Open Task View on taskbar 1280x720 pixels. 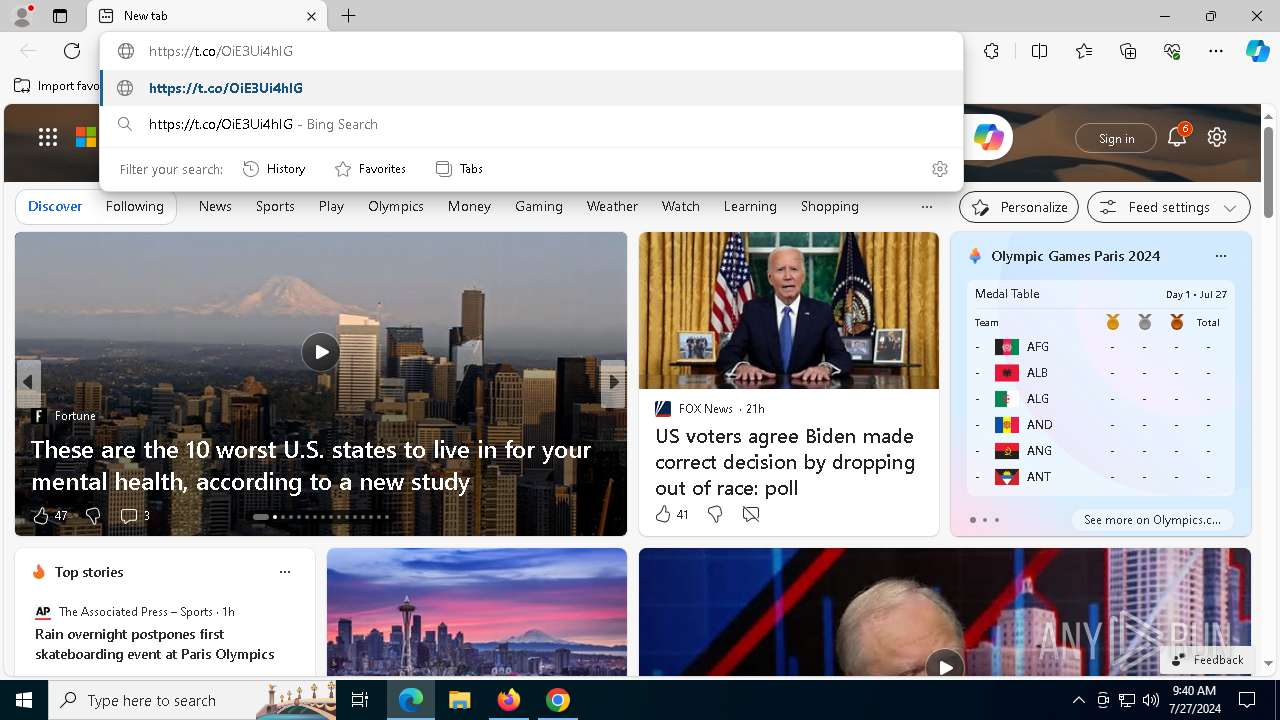coord(360,700)
